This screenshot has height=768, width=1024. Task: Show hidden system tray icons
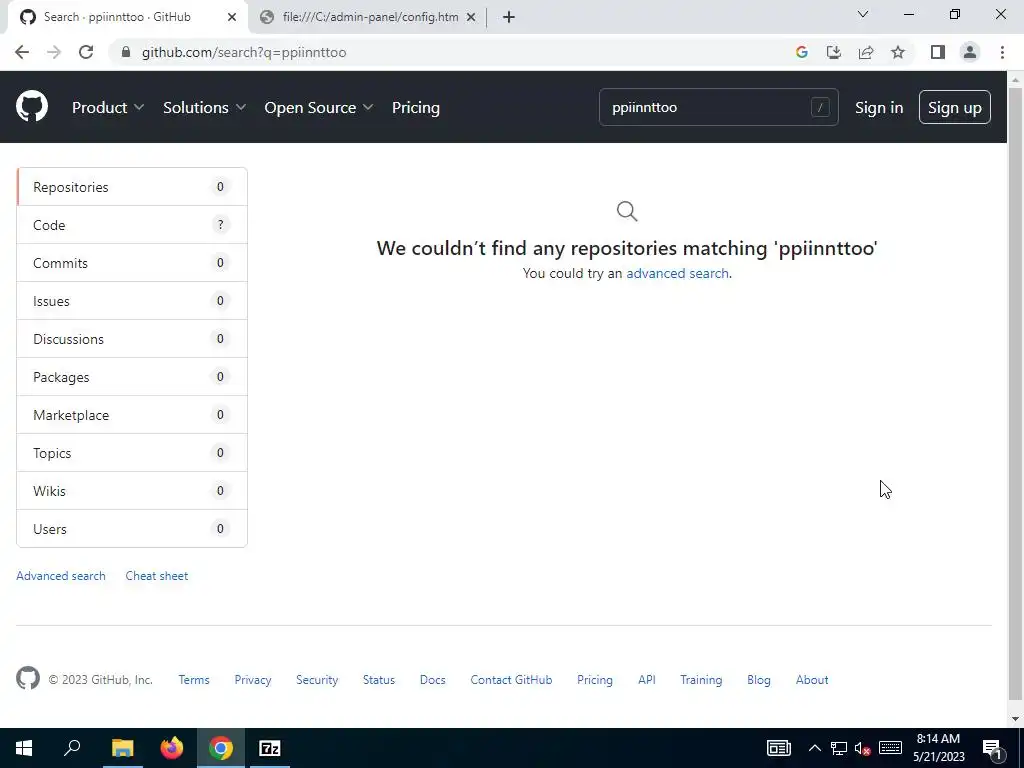[x=815, y=748]
